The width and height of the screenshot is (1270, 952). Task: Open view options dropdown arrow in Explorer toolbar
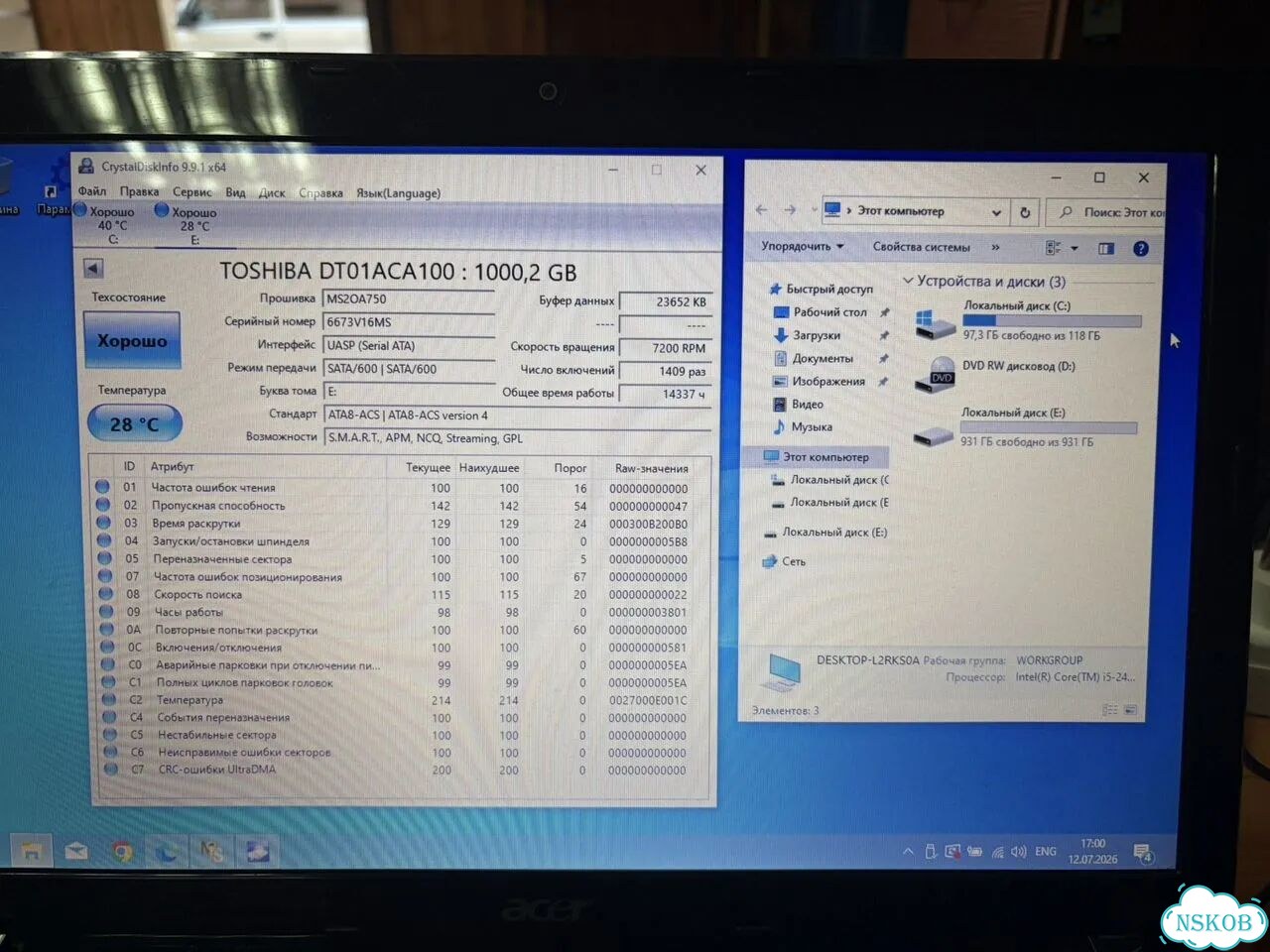tap(1074, 248)
